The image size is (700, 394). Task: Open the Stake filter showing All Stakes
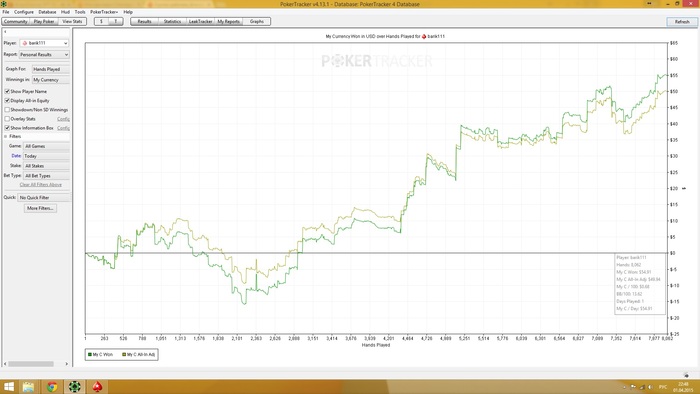pyautogui.click(x=46, y=166)
